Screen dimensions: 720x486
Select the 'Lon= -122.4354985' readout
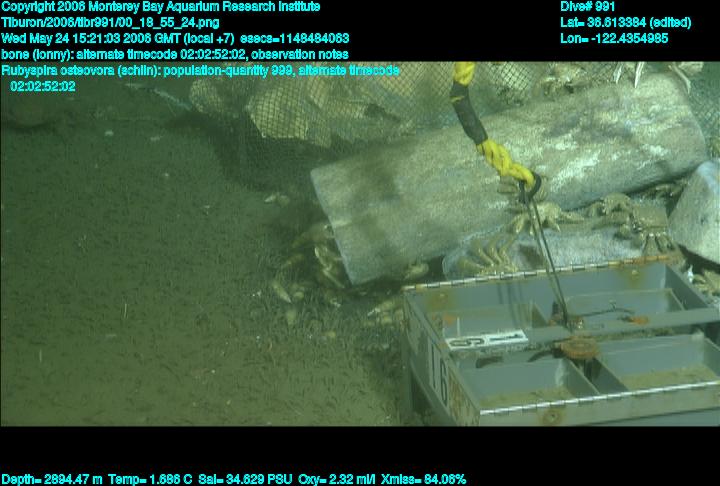coord(614,38)
